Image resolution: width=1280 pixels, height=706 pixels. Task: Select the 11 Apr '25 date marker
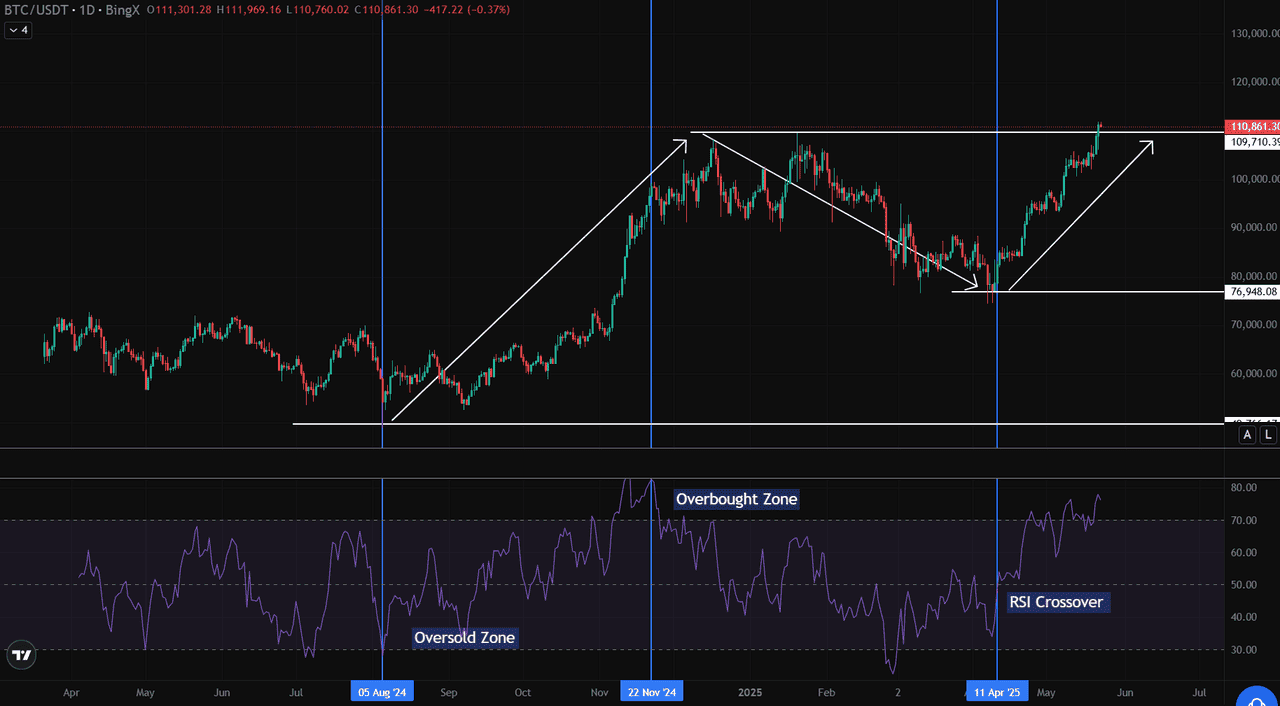[997, 692]
